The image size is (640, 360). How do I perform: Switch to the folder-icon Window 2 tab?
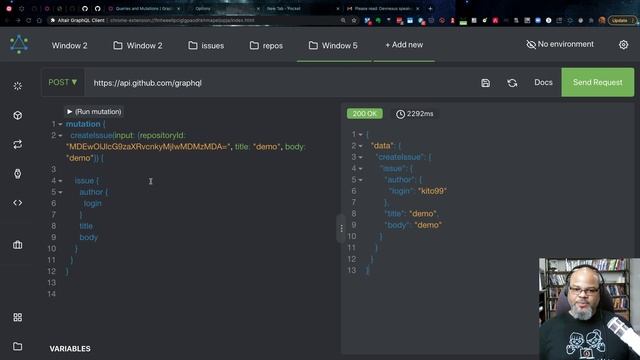pyautogui.click(x=138, y=46)
